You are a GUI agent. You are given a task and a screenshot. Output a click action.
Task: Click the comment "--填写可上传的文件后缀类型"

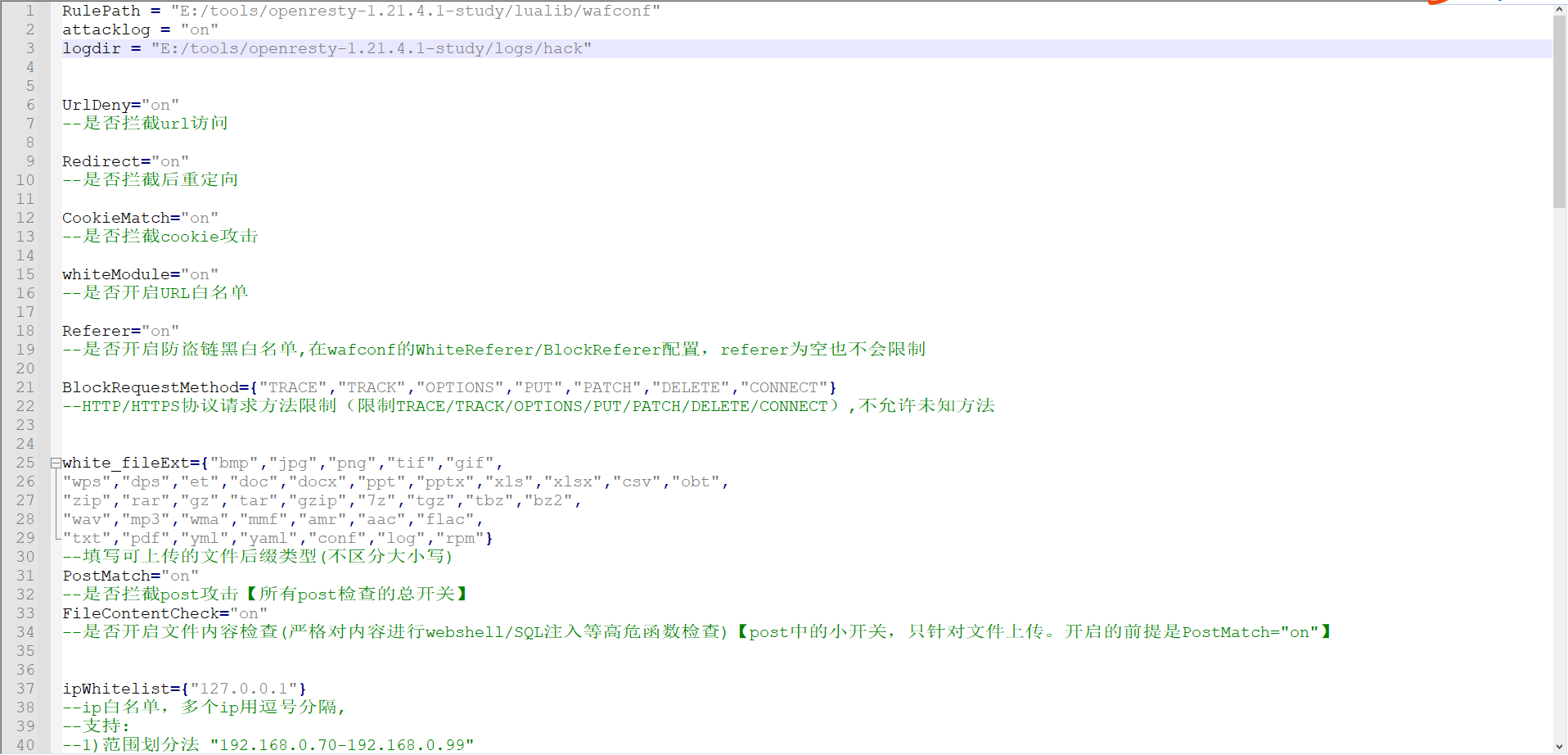258,557
